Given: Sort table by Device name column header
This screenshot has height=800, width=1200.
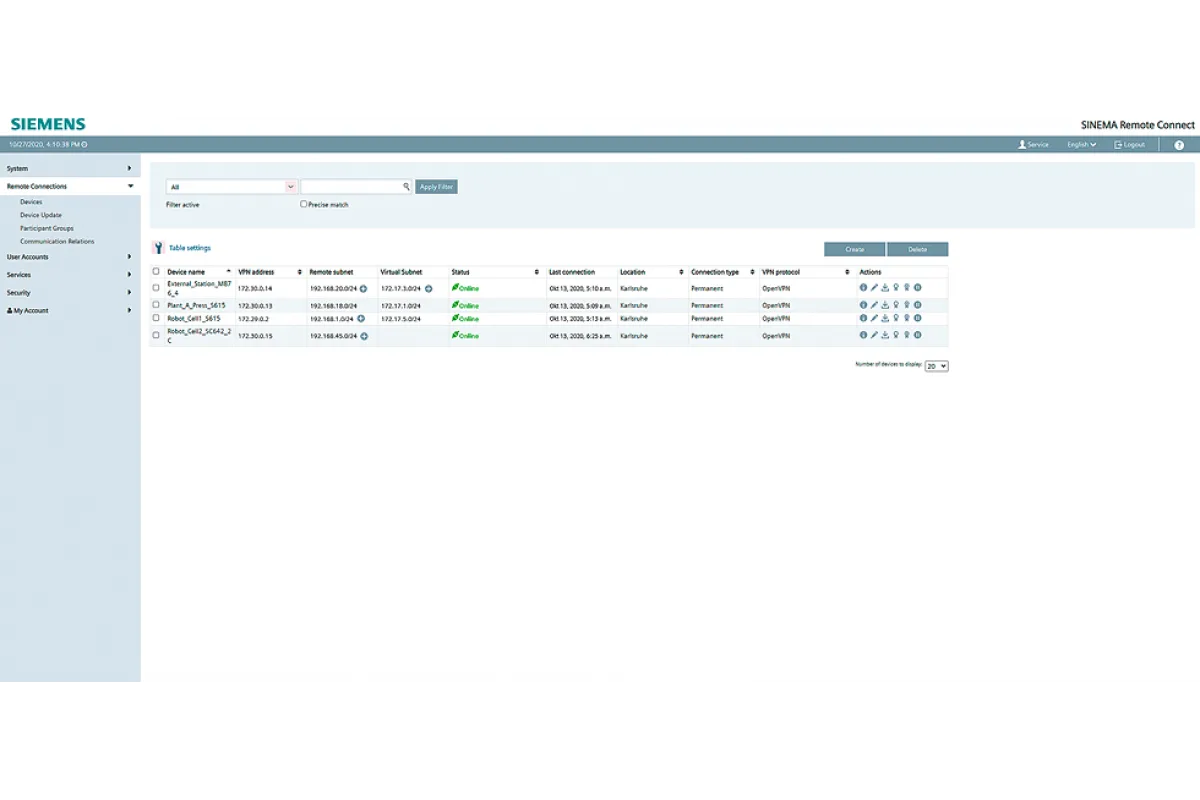Looking at the screenshot, I should coord(199,272).
